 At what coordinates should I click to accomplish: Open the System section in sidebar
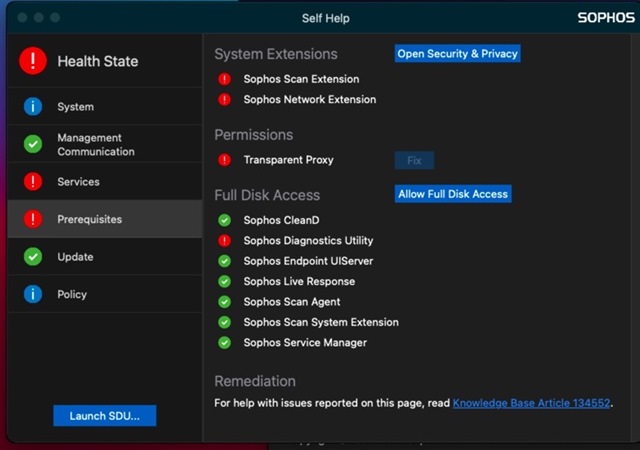pos(105,107)
